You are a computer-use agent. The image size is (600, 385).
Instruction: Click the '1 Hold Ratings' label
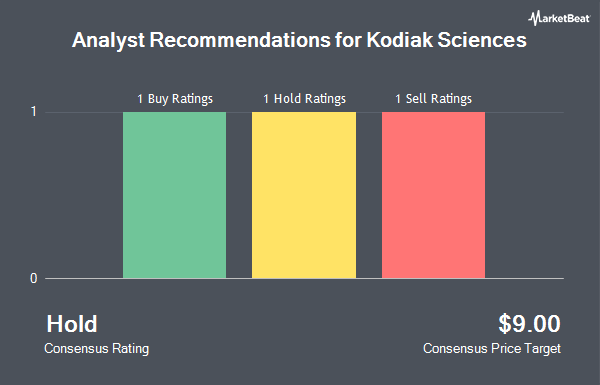[x=304, y=99]
